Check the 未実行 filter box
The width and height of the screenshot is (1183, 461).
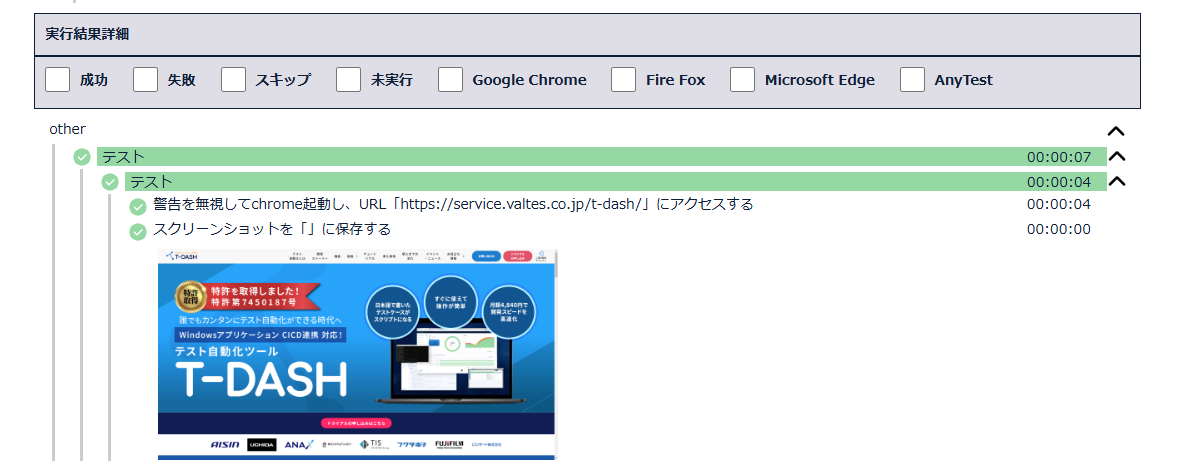[349, 80]
